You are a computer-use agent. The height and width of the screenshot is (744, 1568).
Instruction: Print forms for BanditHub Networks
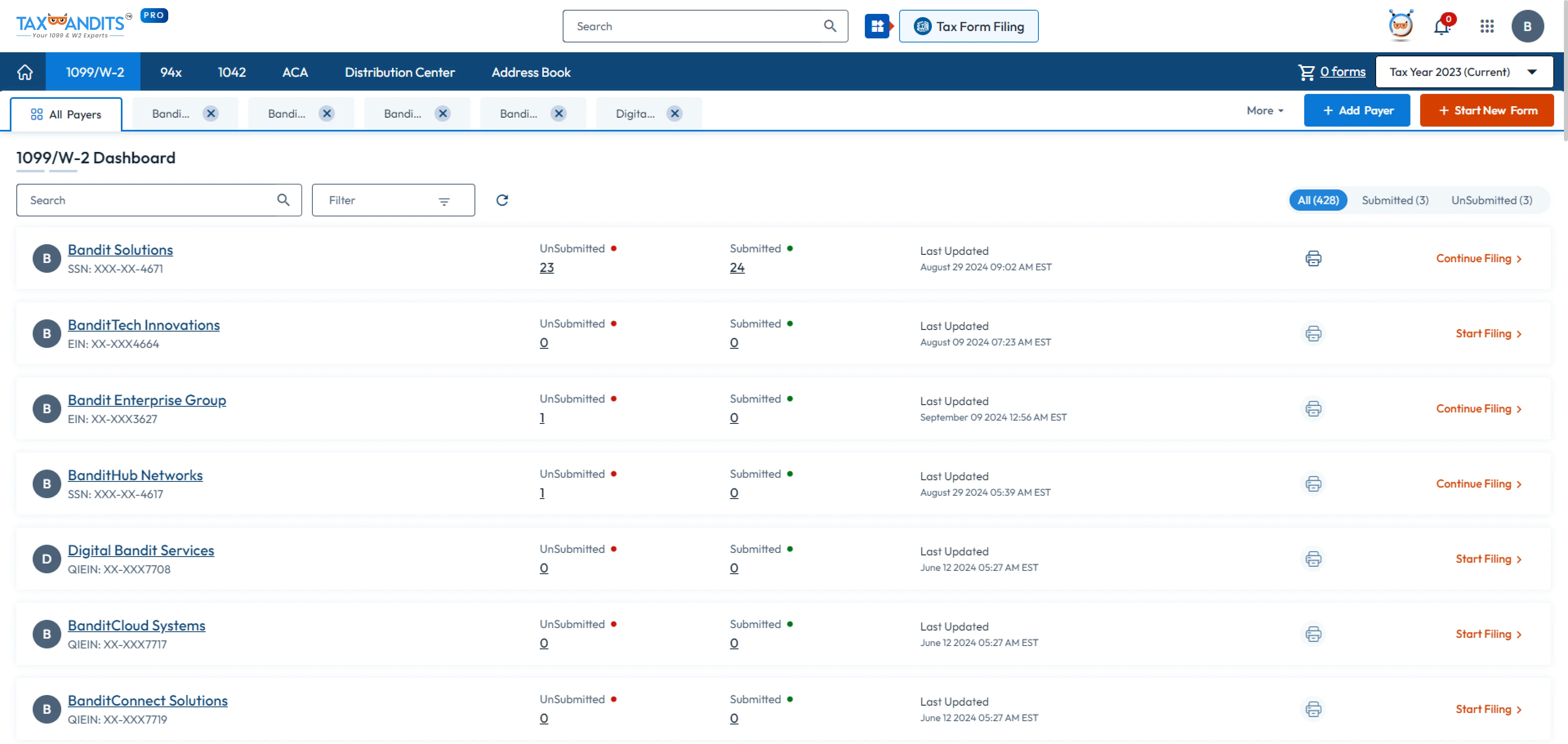pyautogui.click(x=1313, y=483)
